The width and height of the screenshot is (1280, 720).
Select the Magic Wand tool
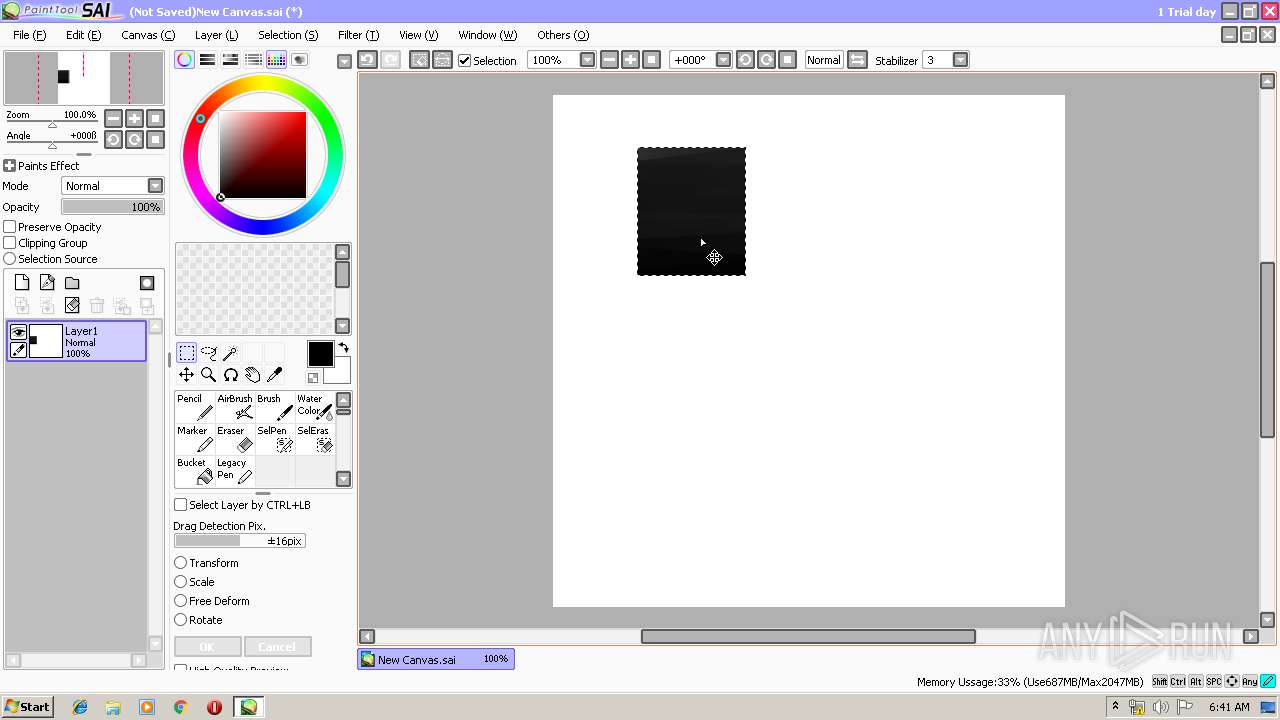[x=231, y=353]
